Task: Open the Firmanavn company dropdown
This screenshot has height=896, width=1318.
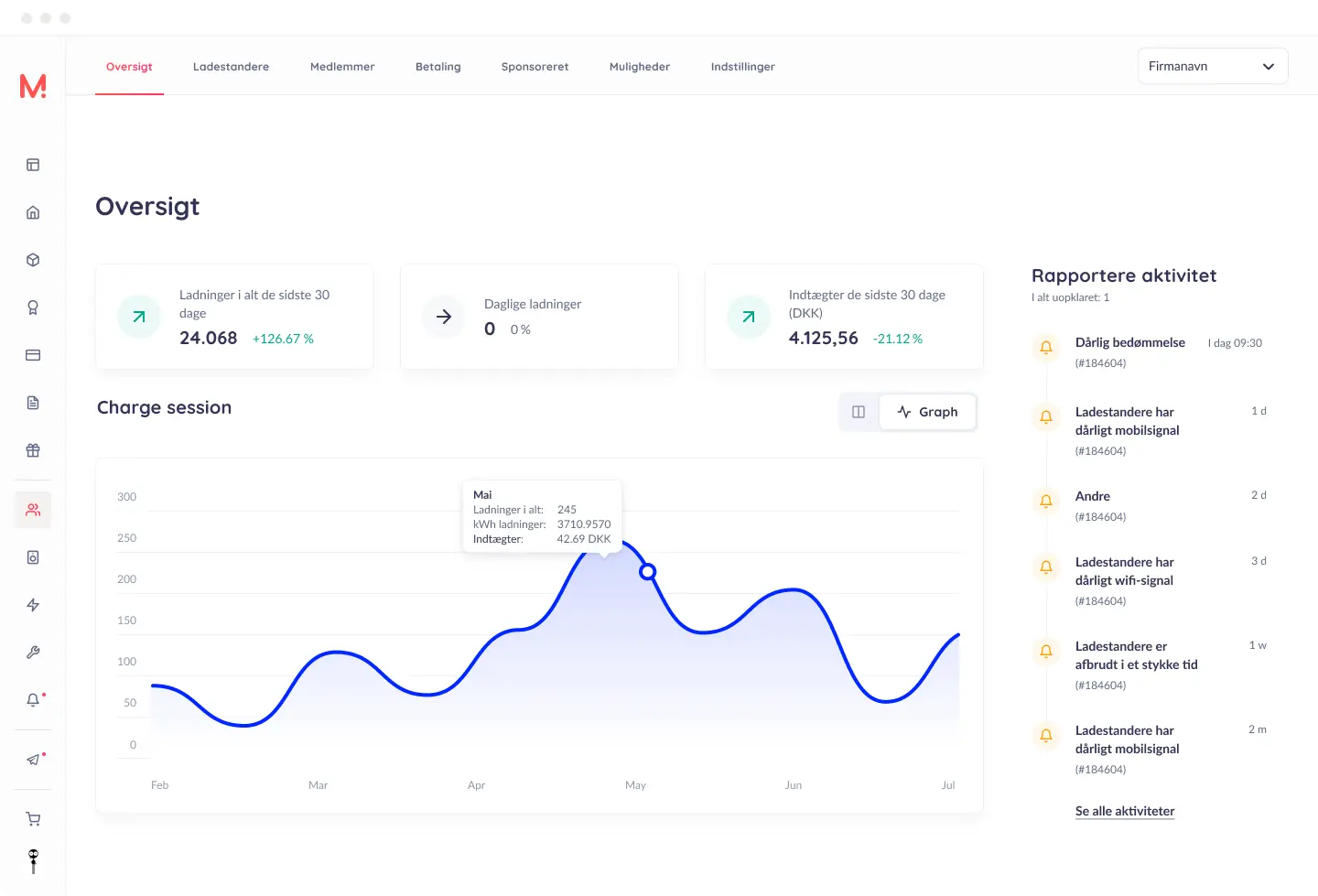Action: coord(1213,66)
